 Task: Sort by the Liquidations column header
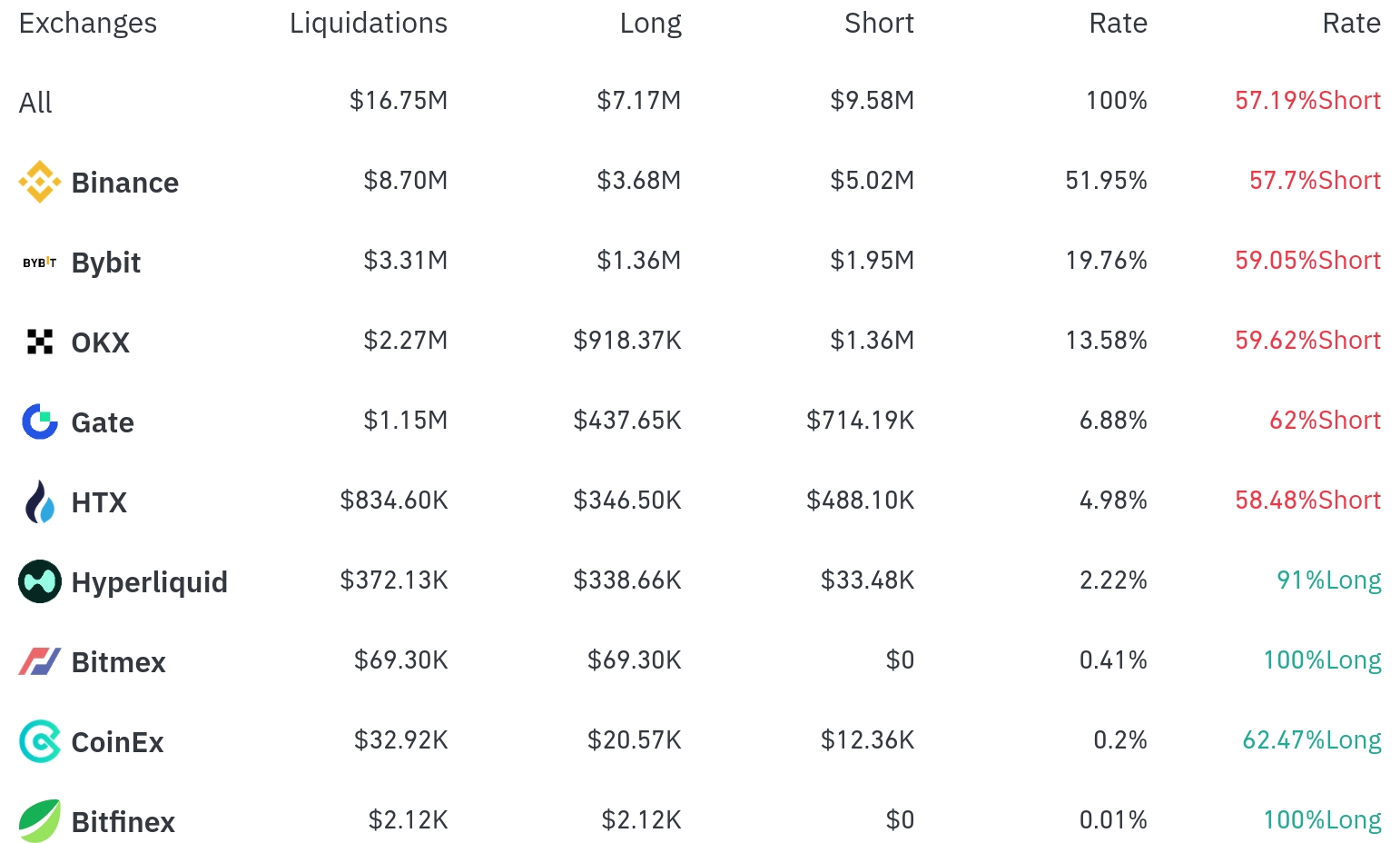[x=368, y=23]
